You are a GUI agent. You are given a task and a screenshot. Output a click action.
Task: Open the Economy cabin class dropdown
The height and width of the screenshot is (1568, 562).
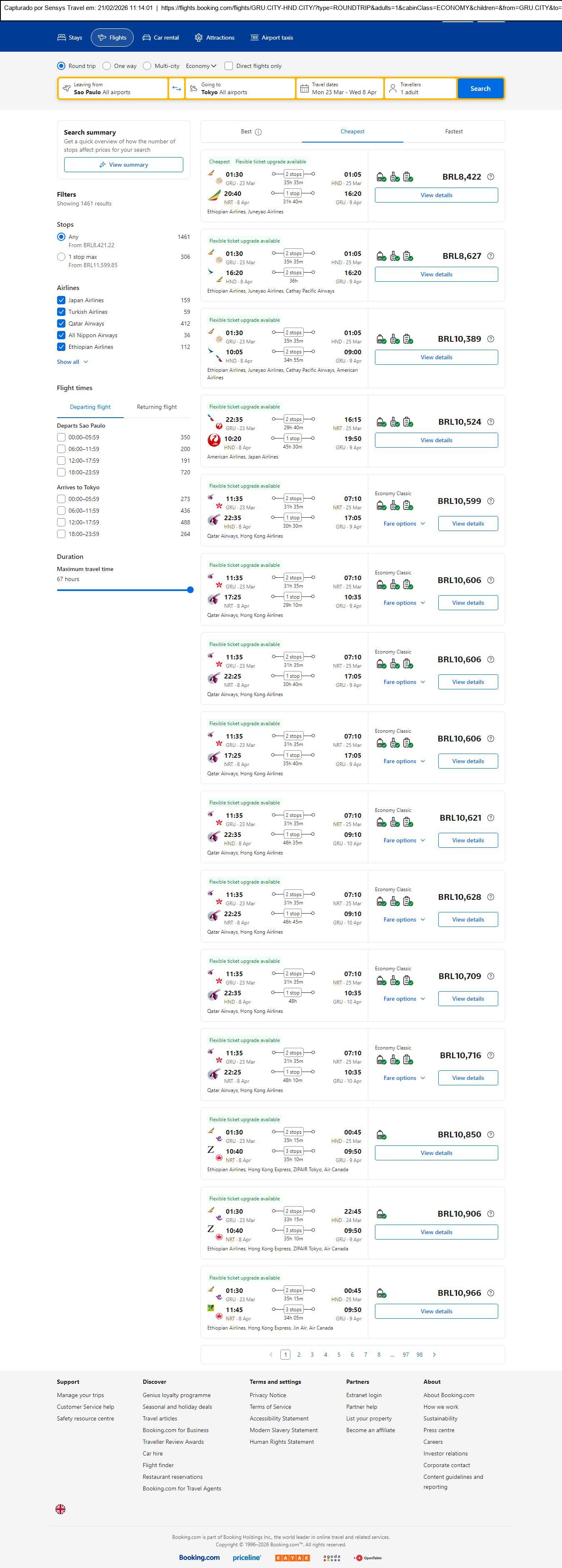tap(201, 66)
